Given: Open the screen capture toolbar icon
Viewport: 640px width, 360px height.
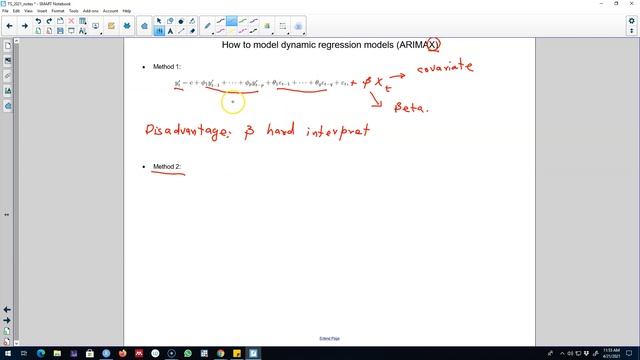Looking at the screenshot, I should click(x=95, y=26).
